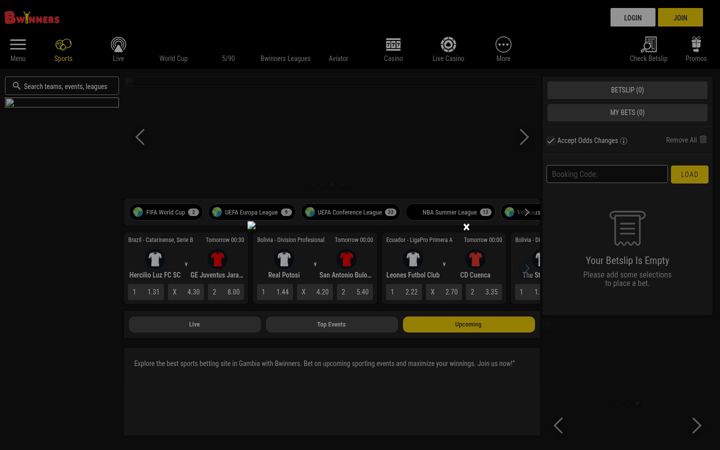Screen dimensions: 720x450
Task: Bet on GE Juventus win at 8.00
Action: pos(226,292)
